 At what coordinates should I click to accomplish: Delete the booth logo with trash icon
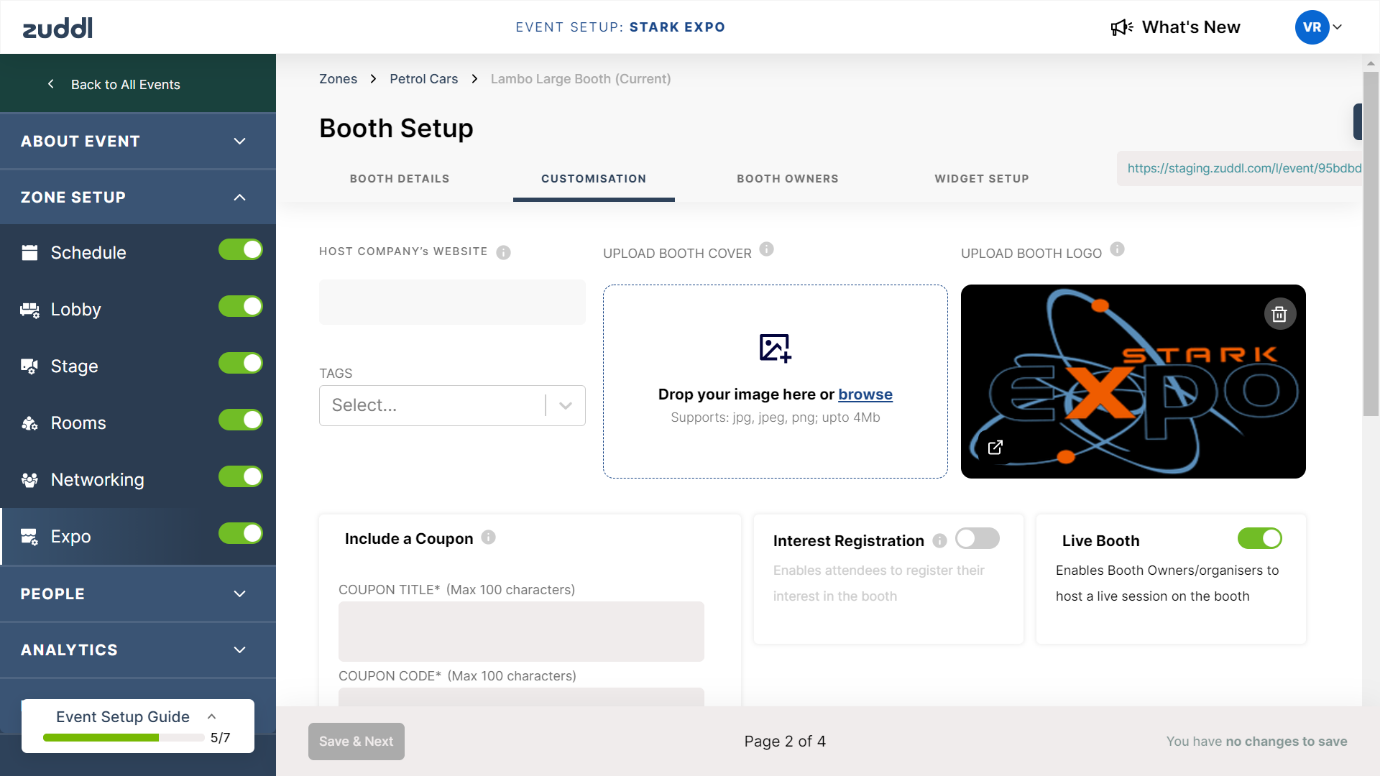tap(1279, 314)
